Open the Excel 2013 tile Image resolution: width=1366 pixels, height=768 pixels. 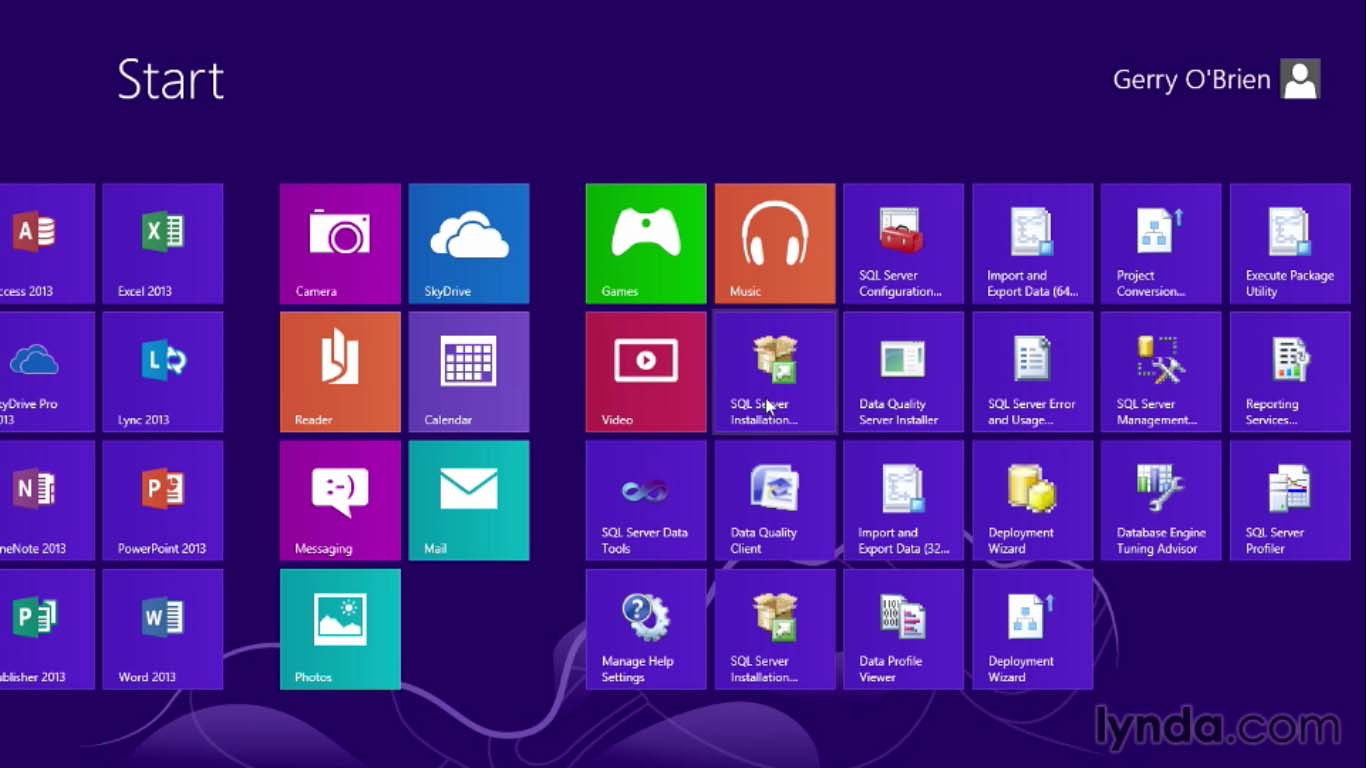[x=163, y=243]
